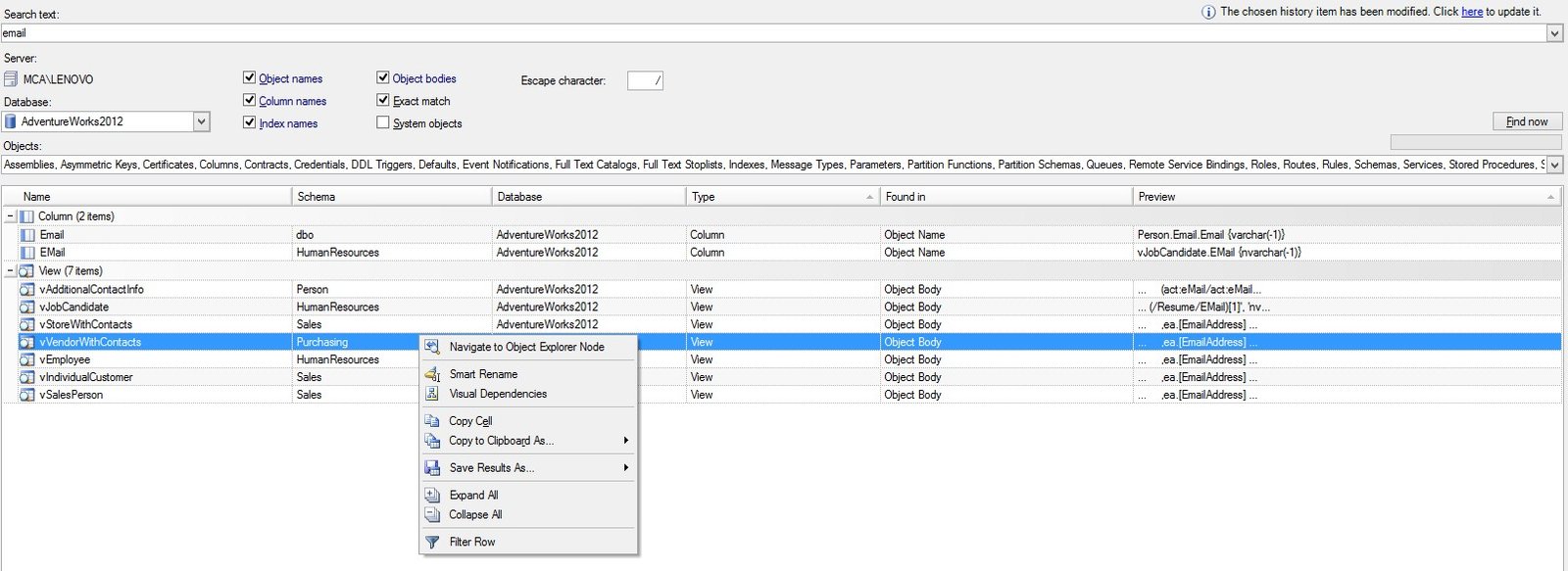Image resolution: width=1568 pixels, height=571 pixels.
Task: Open the Search text history dropdown
Action: pyautogui.click(x=1554, y=33)
